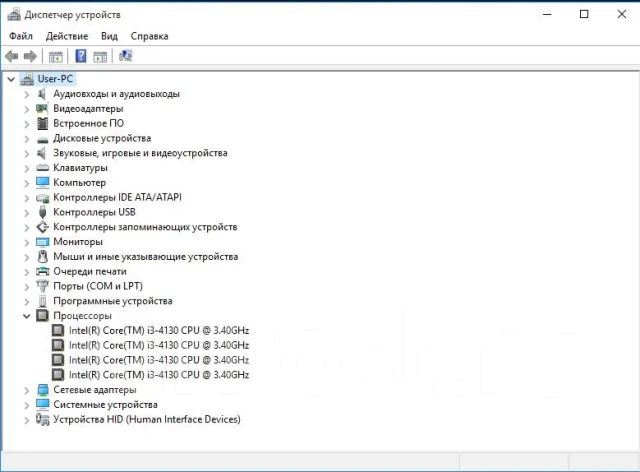The height and width of the screenshot is (472, 640).
Task: Click the Процессоры chip icon
Action: coord(42,316)
